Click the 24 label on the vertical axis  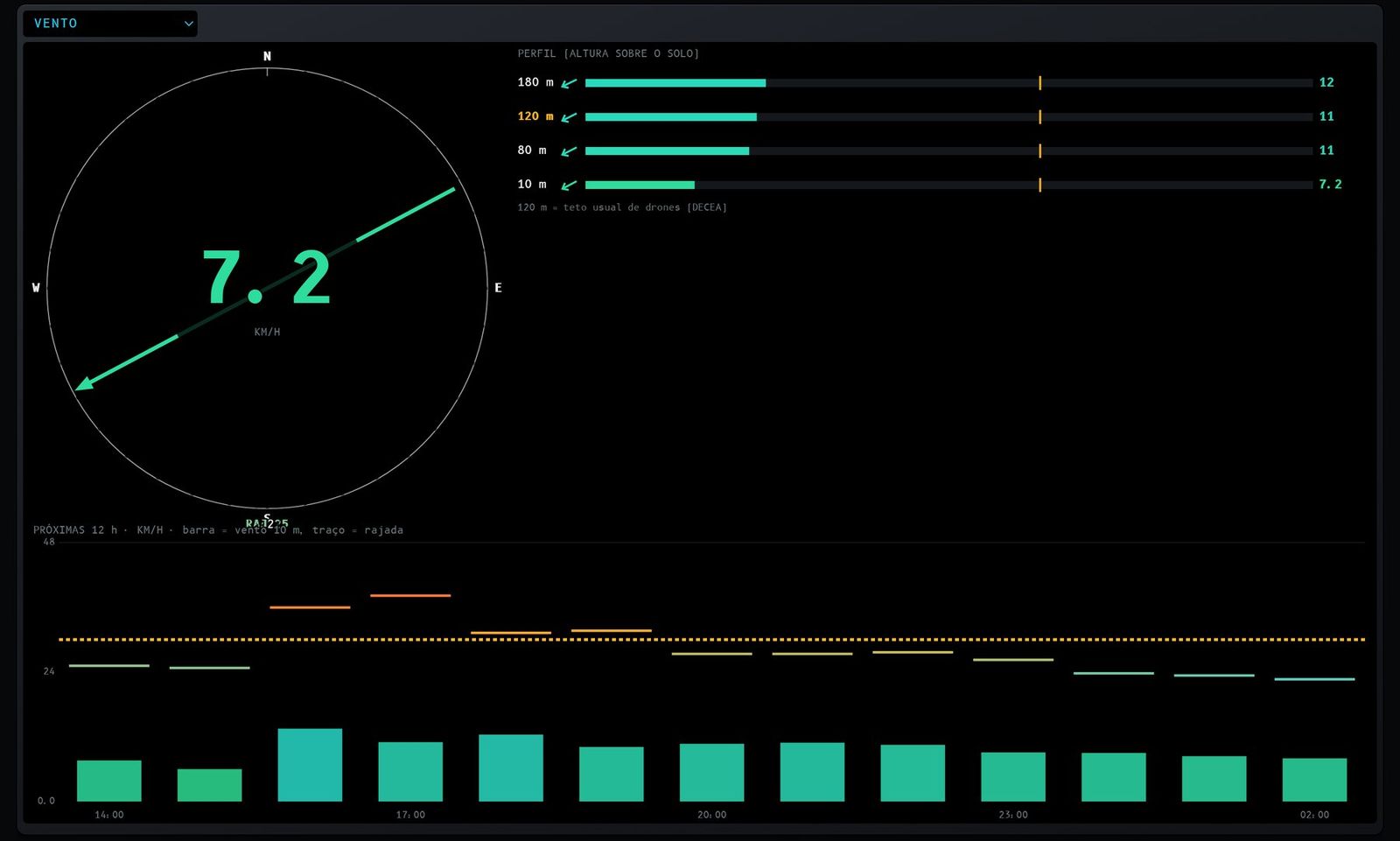49,672
